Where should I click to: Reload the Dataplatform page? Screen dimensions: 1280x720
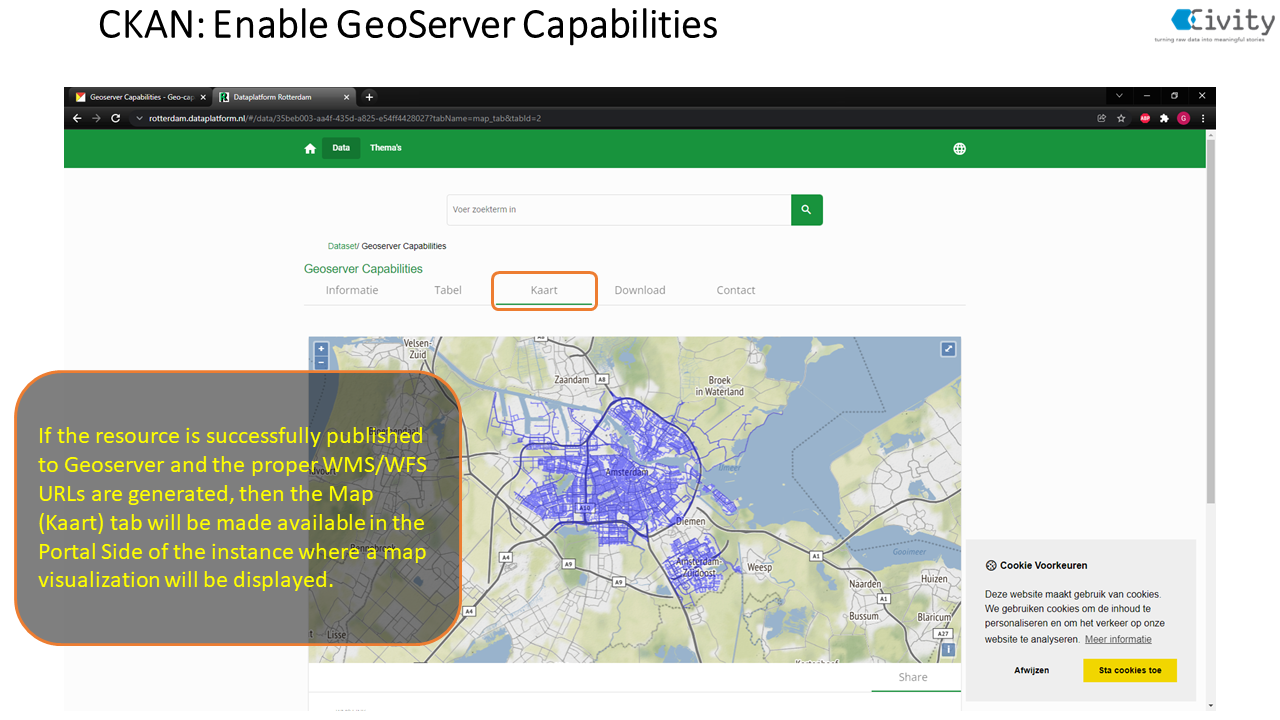click(x=115, y=118)
